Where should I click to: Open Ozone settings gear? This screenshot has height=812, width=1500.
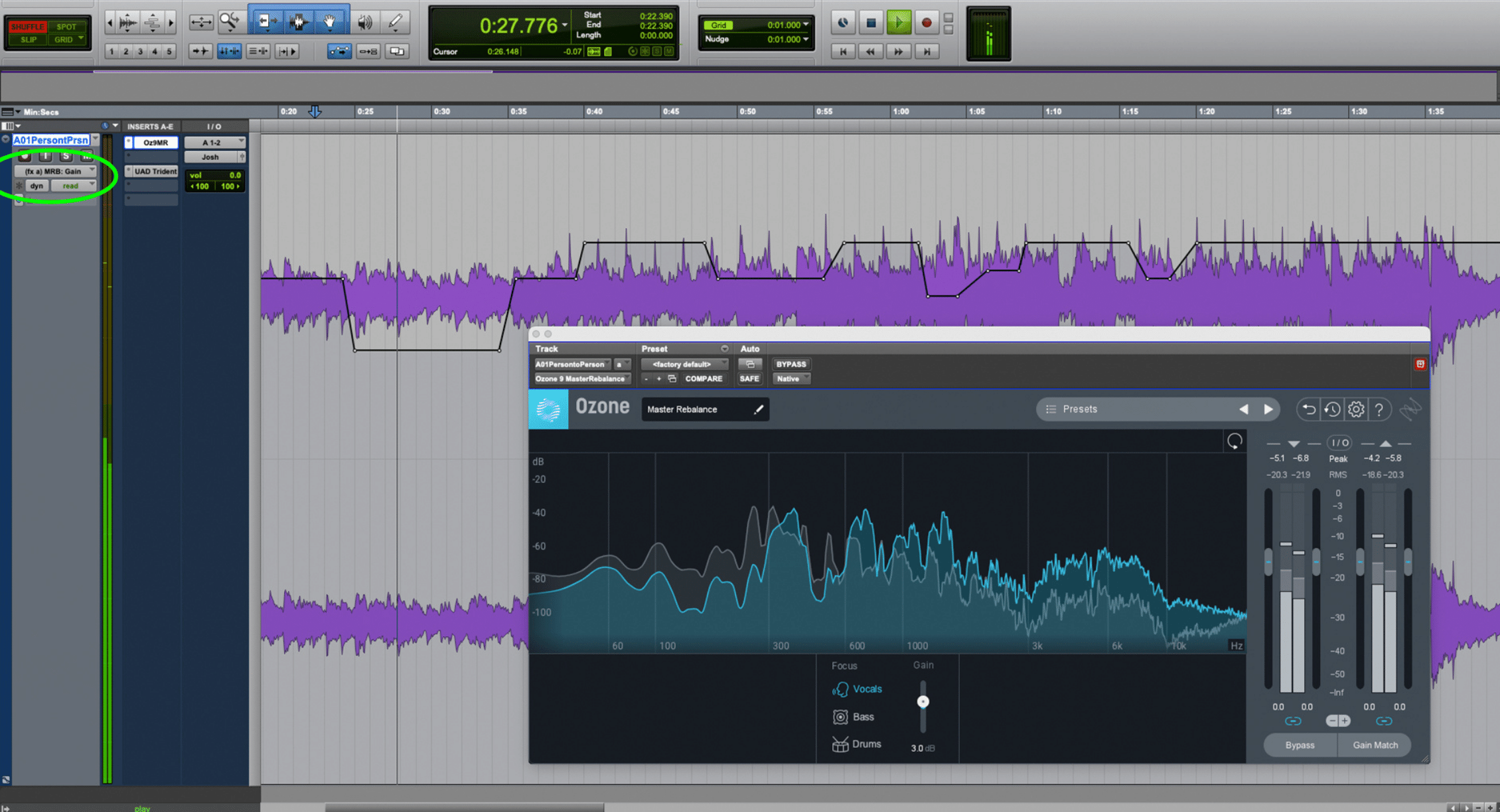pos(1356,409)
